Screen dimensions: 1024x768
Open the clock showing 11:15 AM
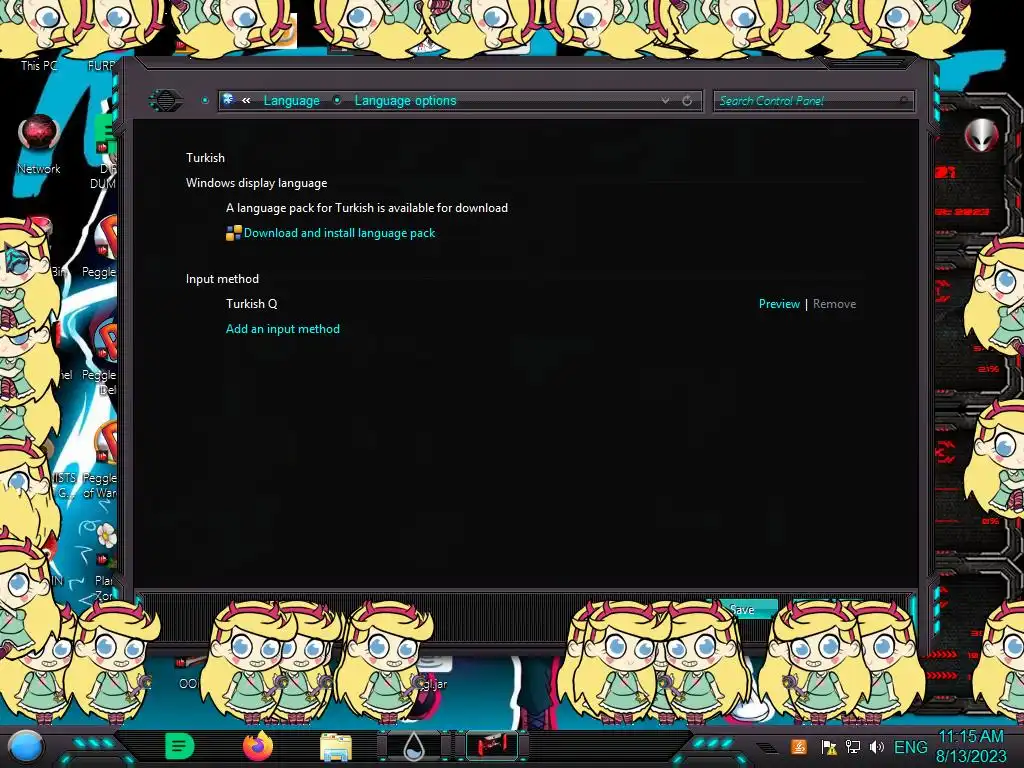pyautogui.click(x=971, y=746)
